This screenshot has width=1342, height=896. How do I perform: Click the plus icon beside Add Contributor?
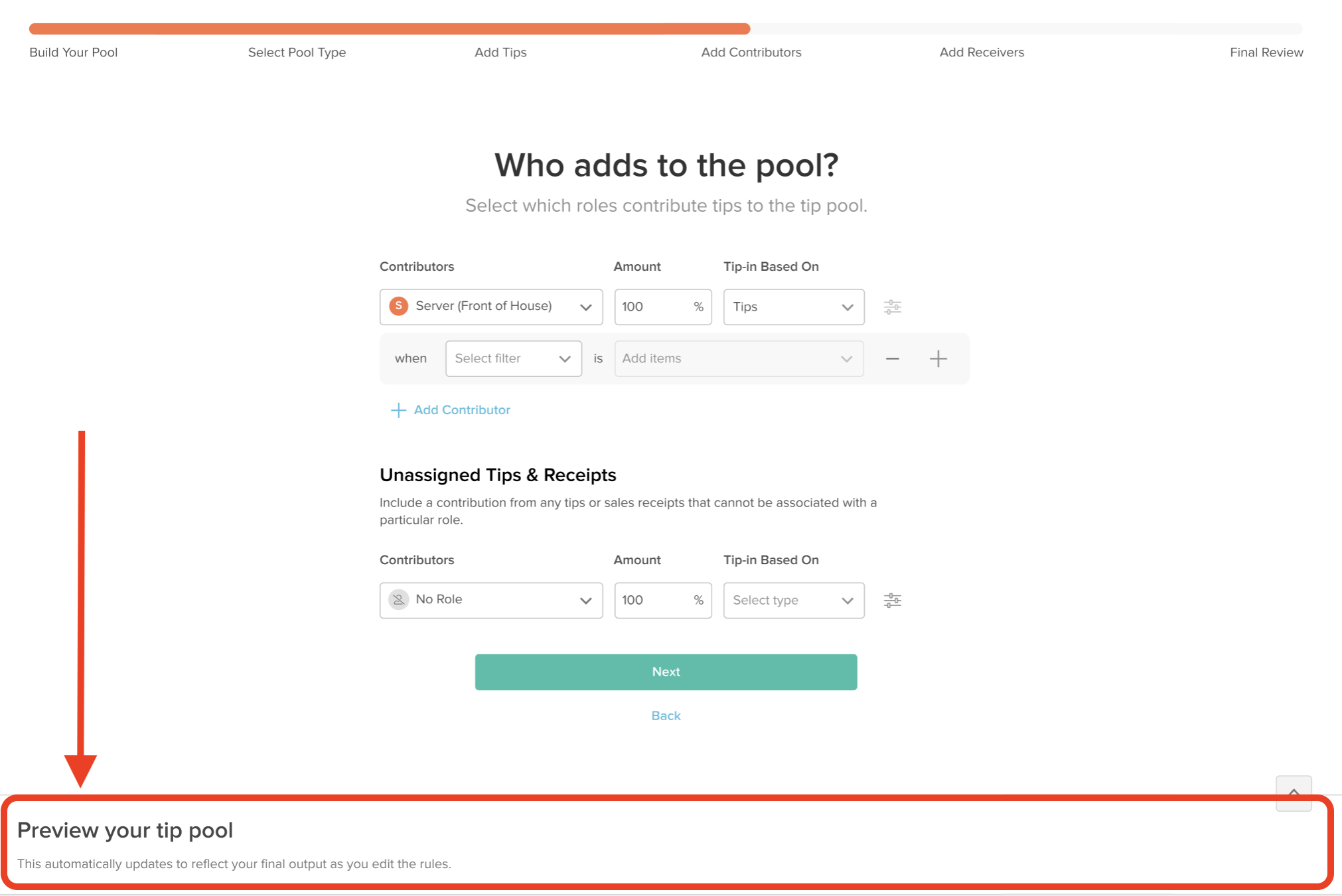pos(398,410)
